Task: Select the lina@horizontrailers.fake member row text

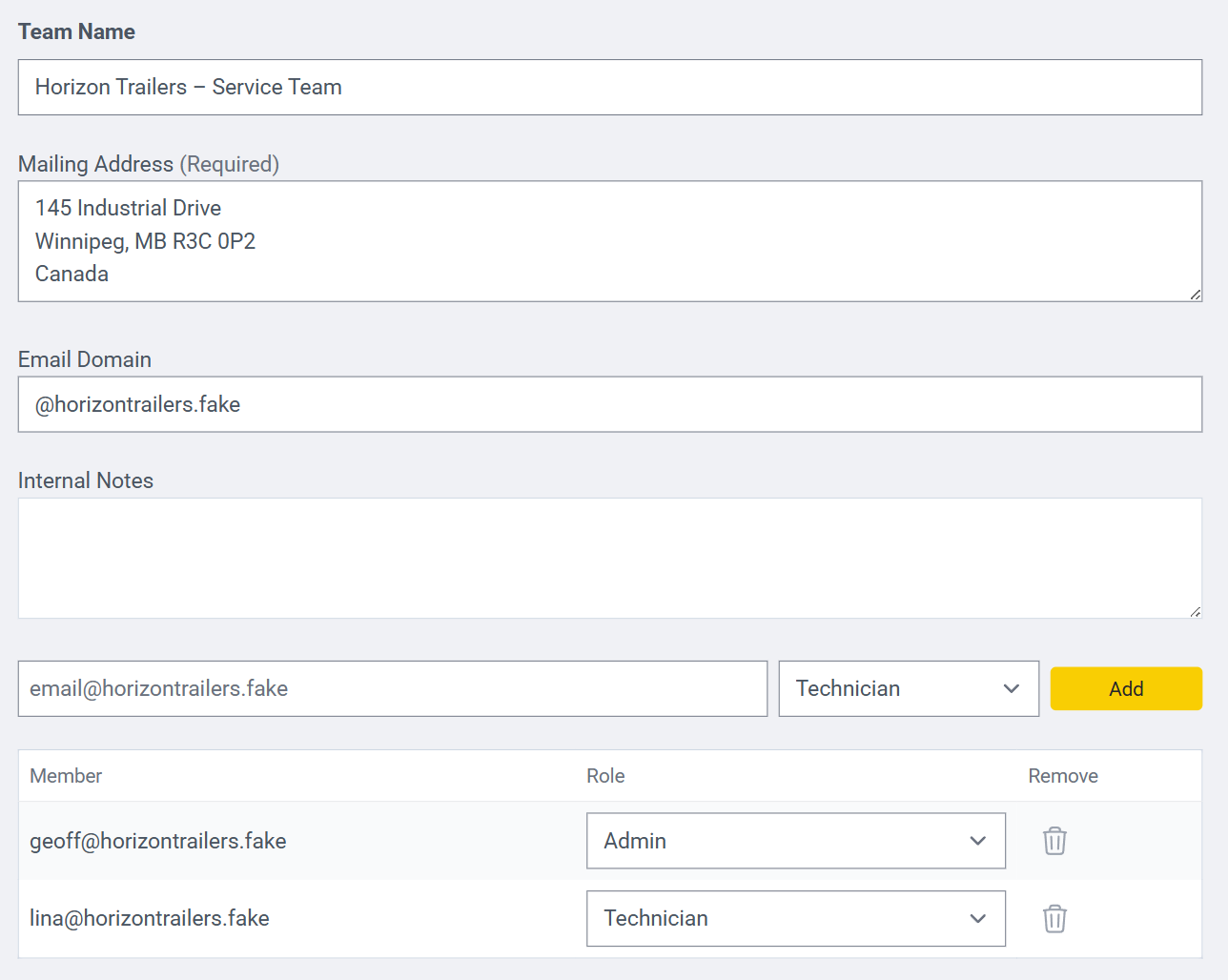Action: tap(150, 918)
